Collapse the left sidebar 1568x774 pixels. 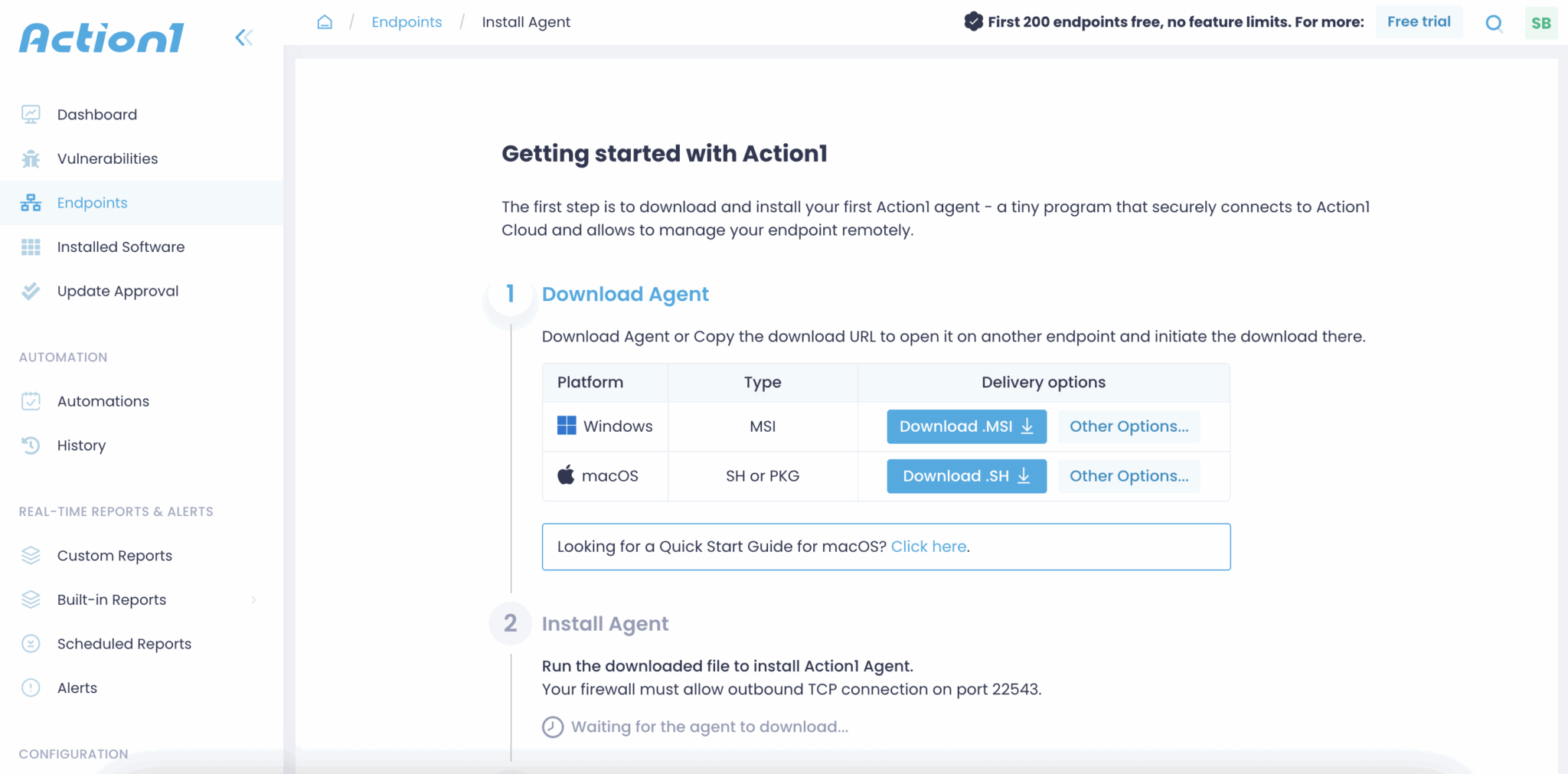pos(244,37)
